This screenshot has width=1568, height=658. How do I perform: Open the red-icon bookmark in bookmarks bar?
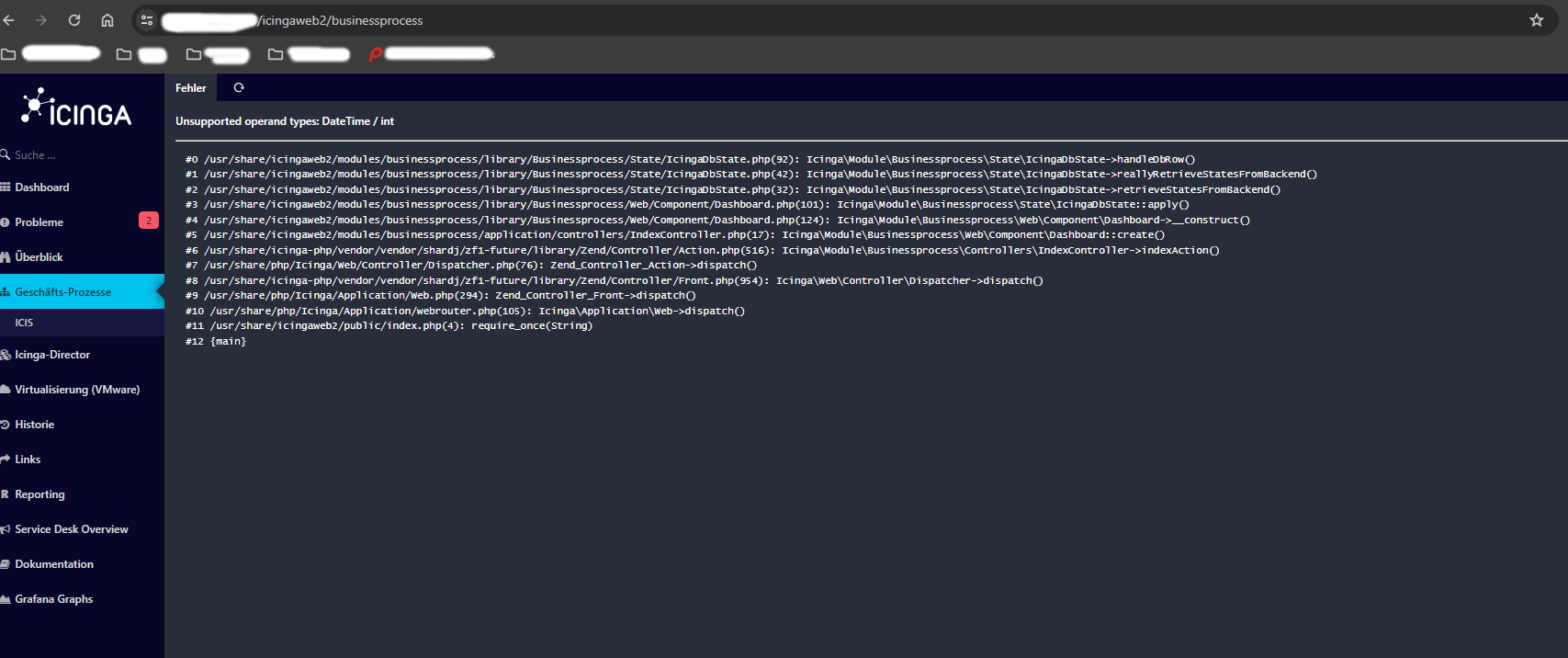(431, 54)
